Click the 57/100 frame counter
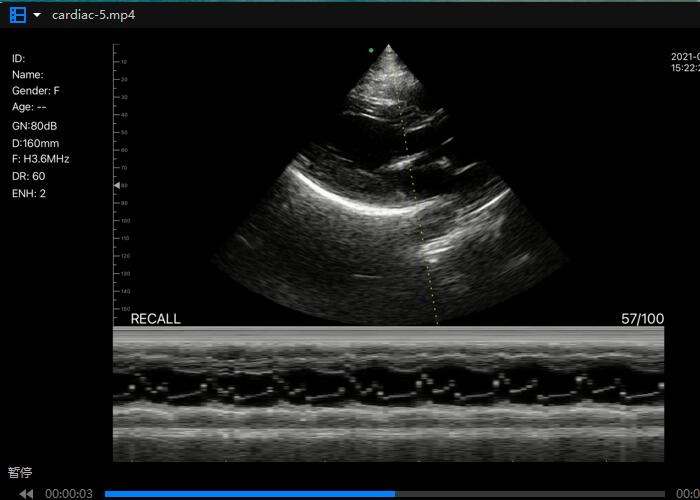The width and height of the screenshot is (700, 500). [x=642, y=319]
